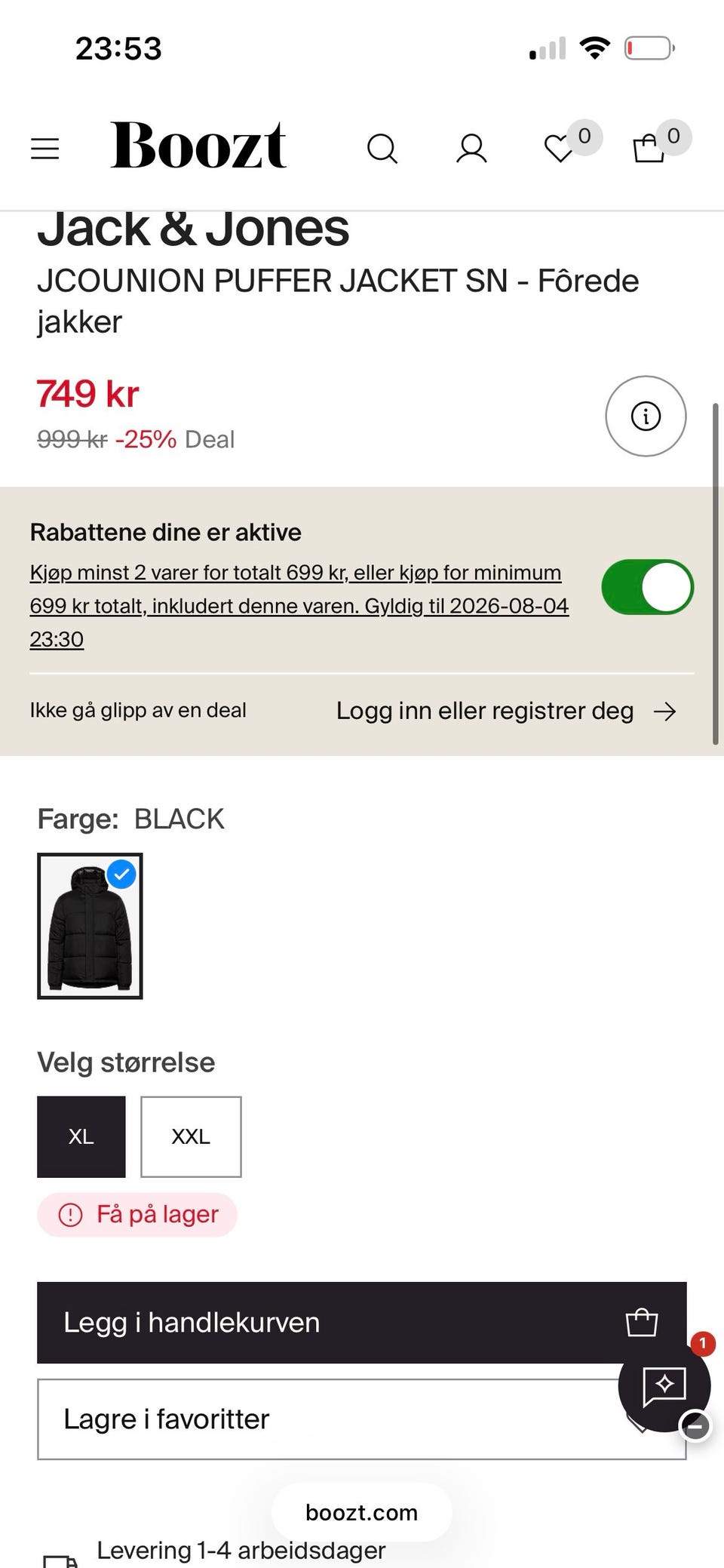Select the BLACK color jacket swatch

click(x=90, y=926)
